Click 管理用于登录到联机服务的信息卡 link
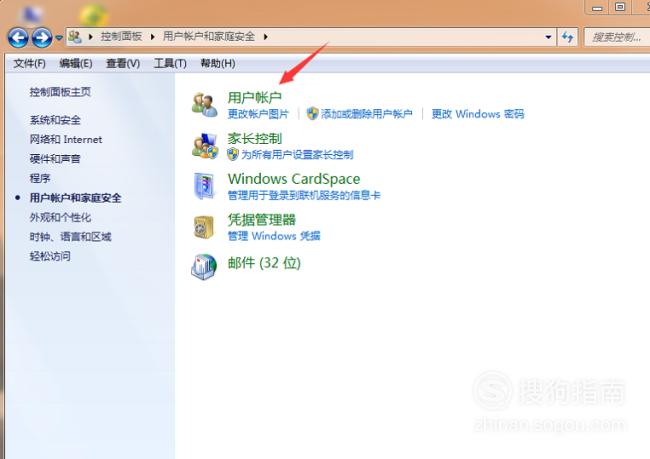The width and height of the screenshot is (650, 459). point(304,195)
